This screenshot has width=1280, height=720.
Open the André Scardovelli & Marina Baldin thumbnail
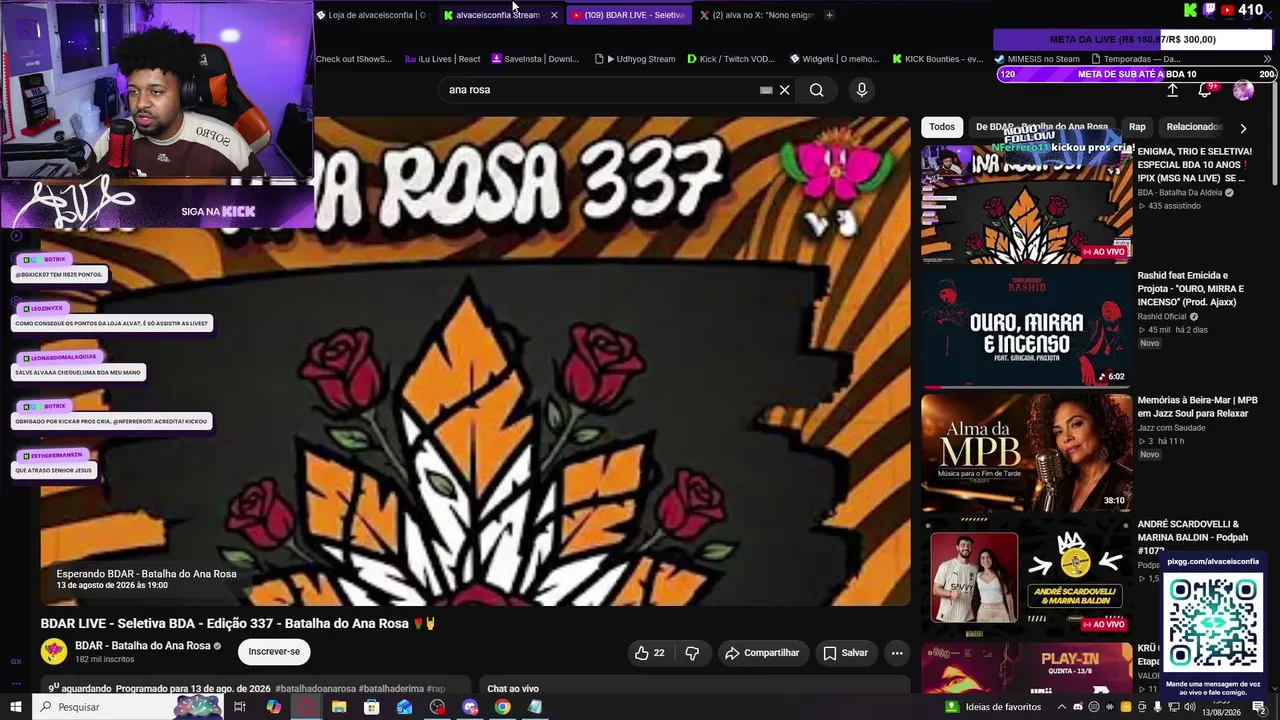click(1026, 577)
